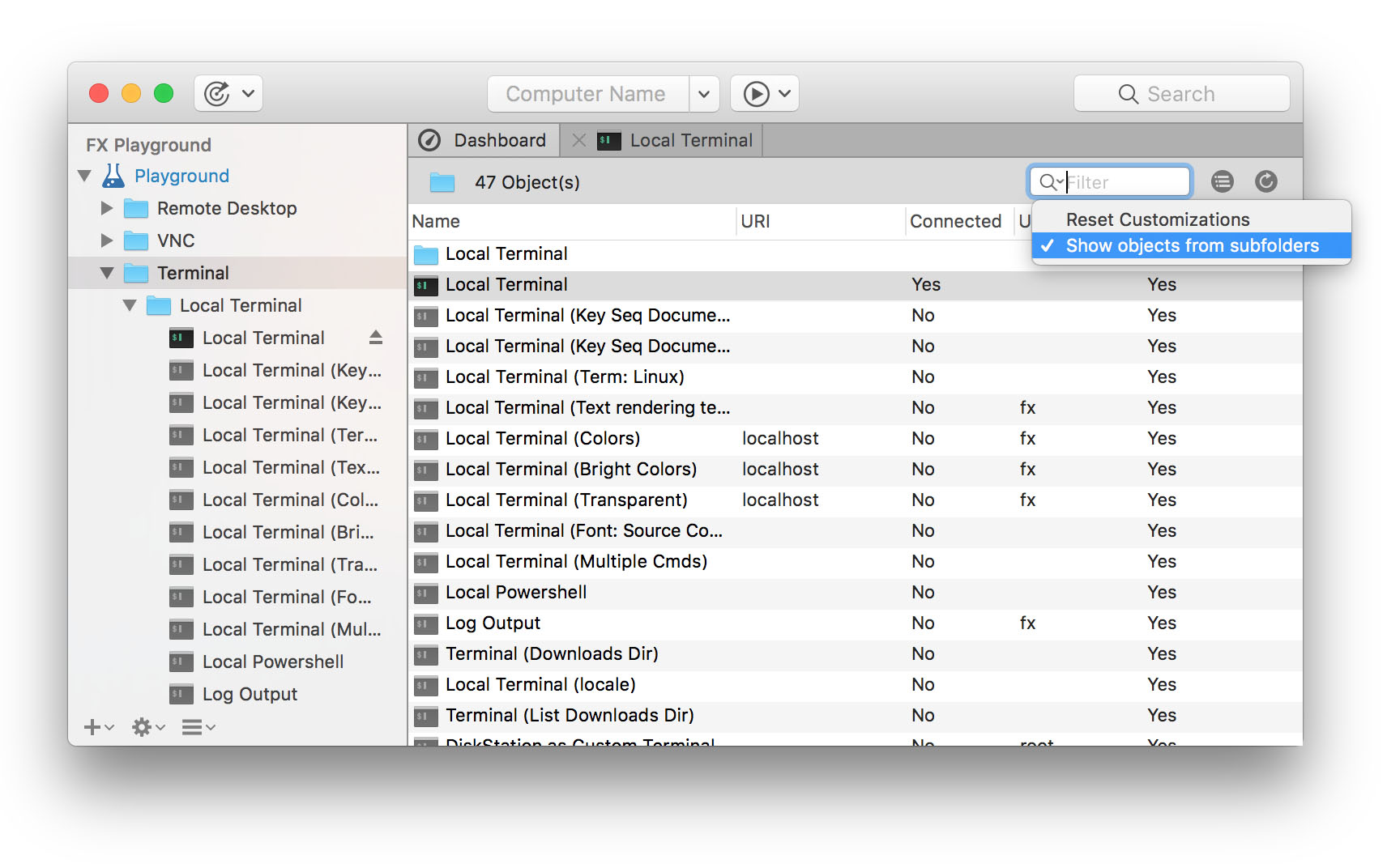1387x868 pixels.
Task: Select Log Output in the sidebar tree
Action: 250,694
